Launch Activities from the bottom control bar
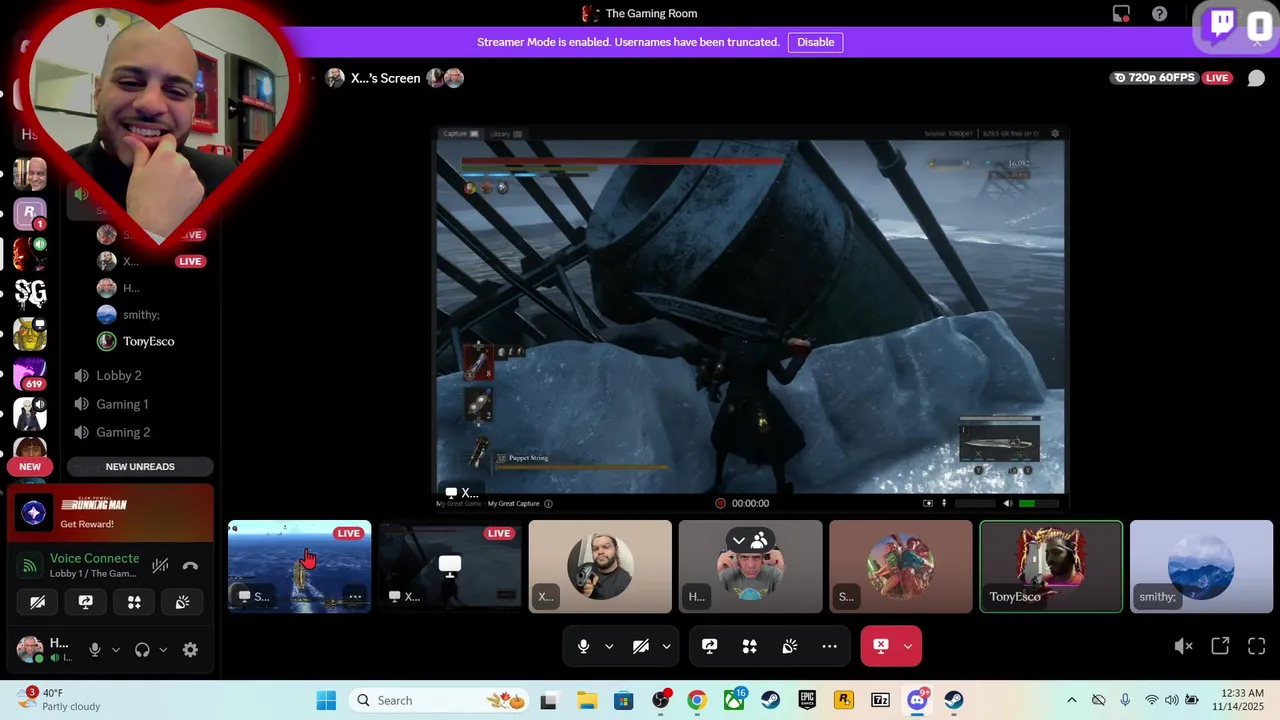 (749, 646)
